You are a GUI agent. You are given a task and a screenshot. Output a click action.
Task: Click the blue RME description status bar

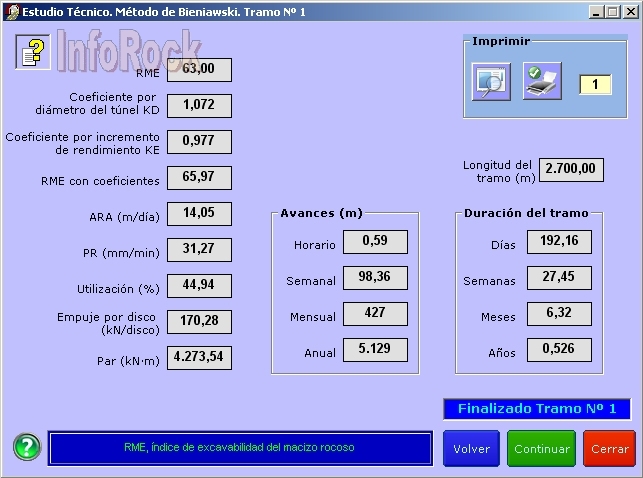(x=240, y=448)
